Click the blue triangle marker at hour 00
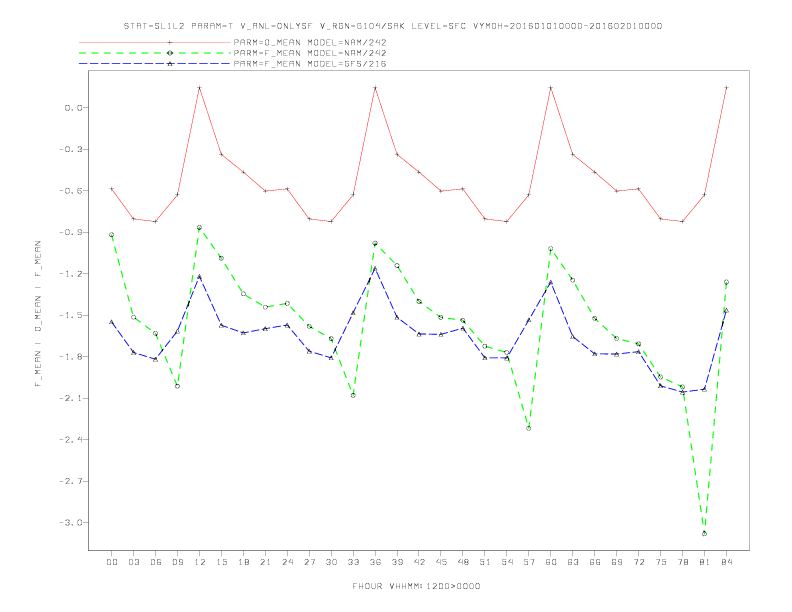Viewport: 792px width, 612px height. point(112,322)
